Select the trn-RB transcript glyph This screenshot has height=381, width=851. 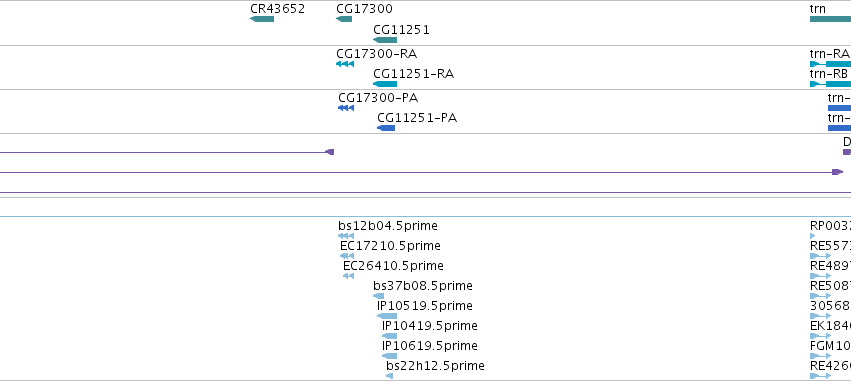coord(830,84)
